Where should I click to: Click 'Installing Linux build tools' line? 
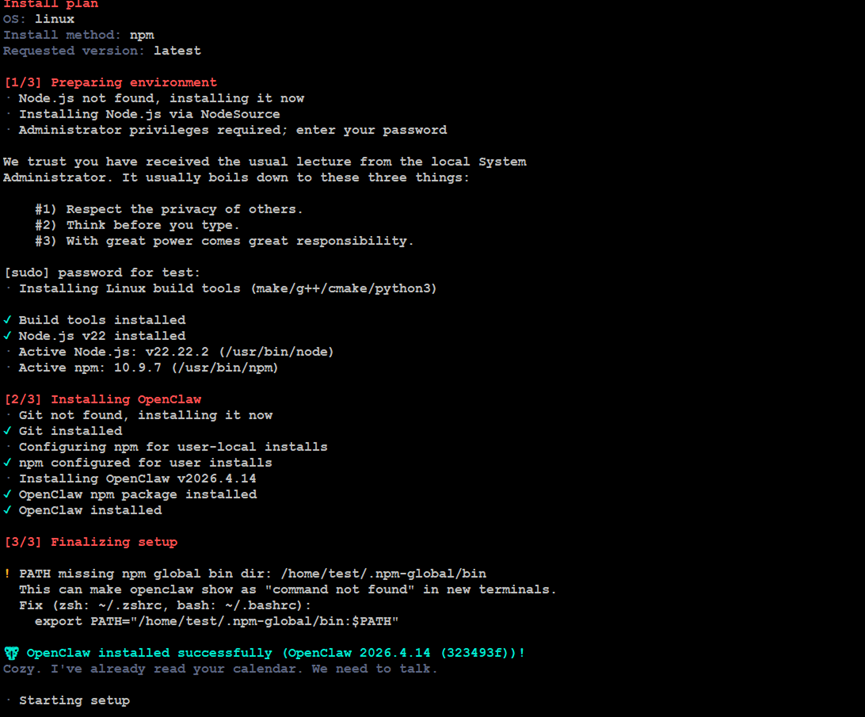(228, 288)
